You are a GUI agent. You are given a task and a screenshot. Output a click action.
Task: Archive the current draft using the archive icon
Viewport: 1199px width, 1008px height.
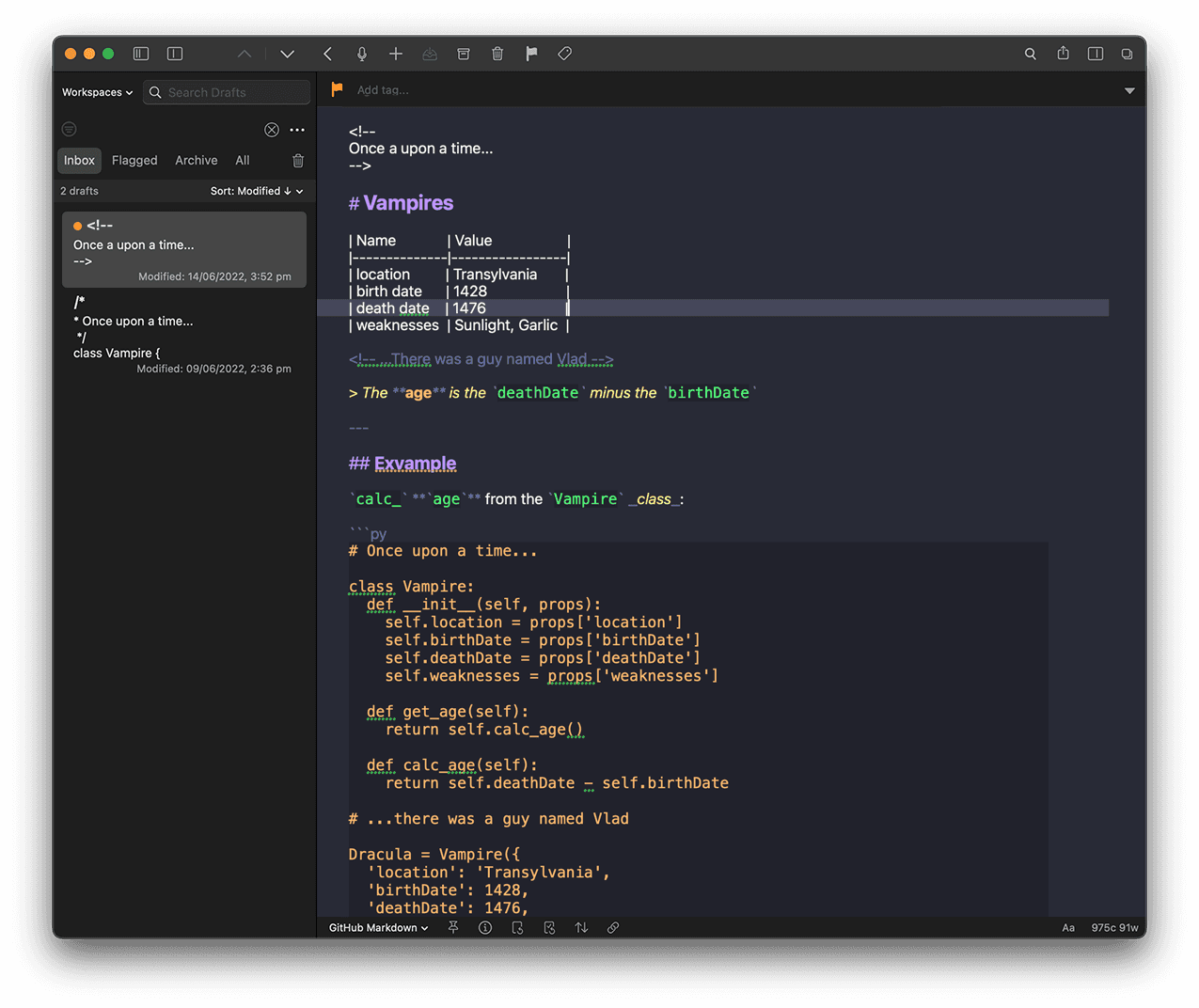coord(464,54)
